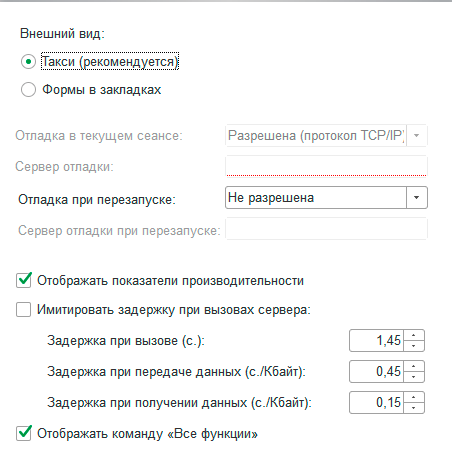Increase Задержка при вызове with up arrow
The image size is (452, 458).
[x=414, y=335]
